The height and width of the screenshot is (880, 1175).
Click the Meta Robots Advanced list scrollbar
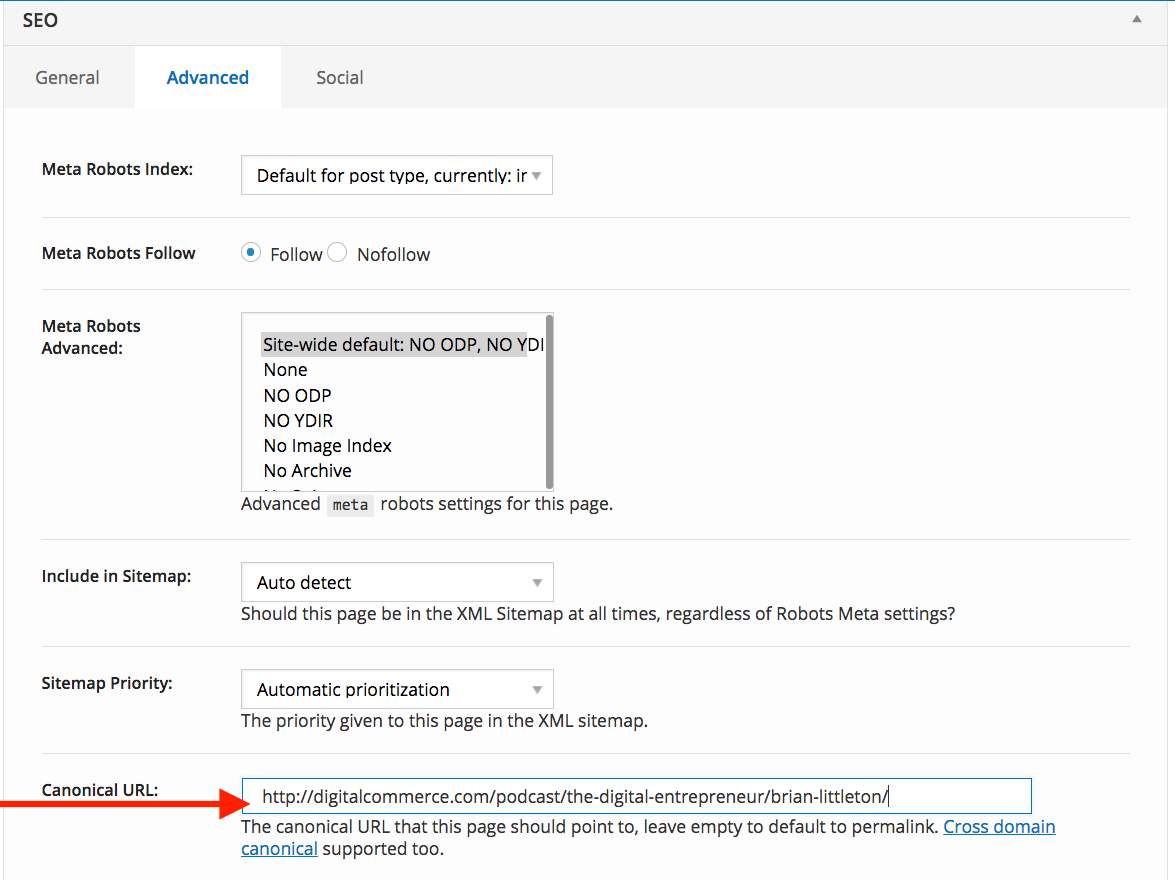point(549,400)
